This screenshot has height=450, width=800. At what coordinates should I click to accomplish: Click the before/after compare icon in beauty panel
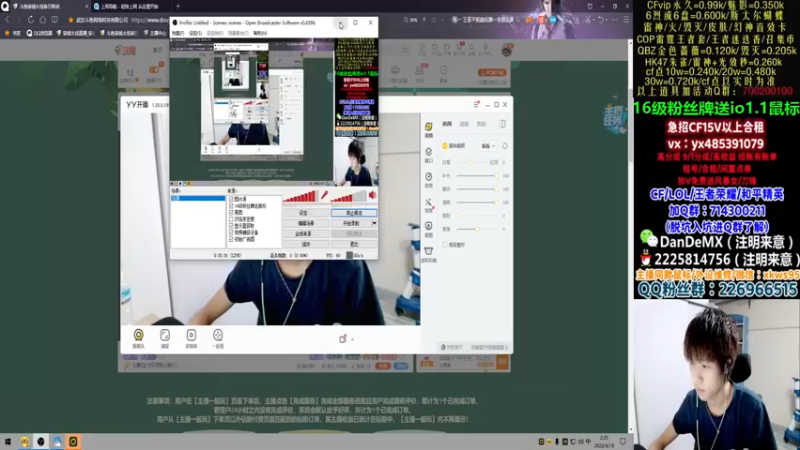(502, 124)
